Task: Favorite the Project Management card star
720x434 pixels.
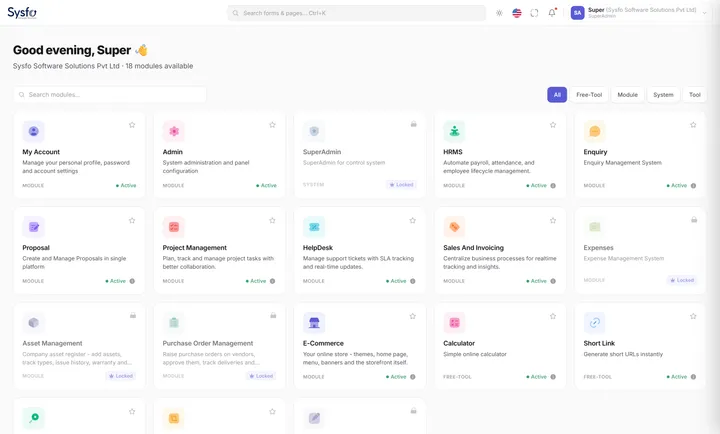Action: click(x=272, y=220)
